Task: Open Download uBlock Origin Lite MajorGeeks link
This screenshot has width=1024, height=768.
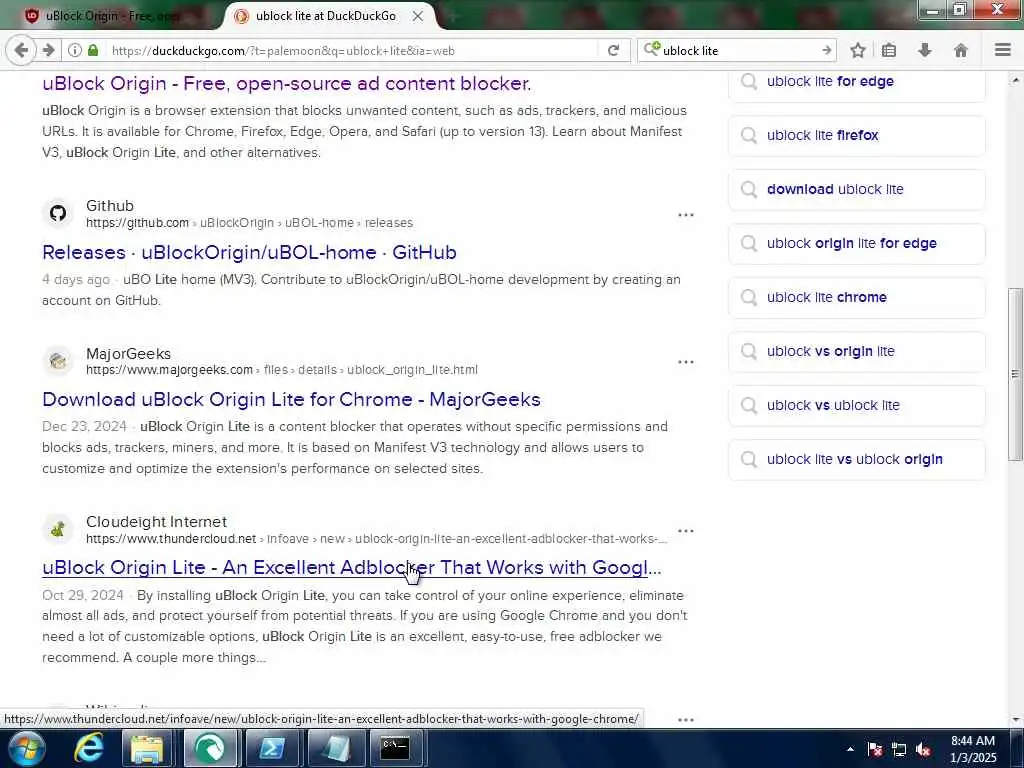Action: pos(291,399)
